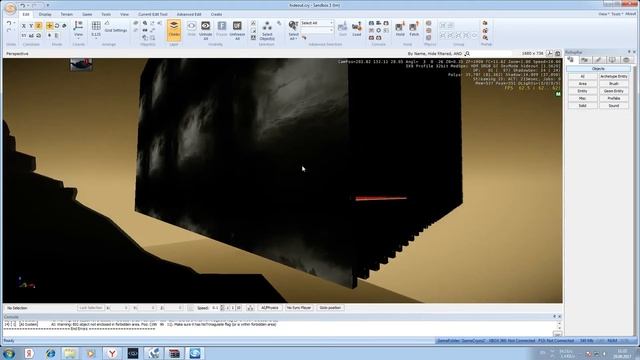The image size is (640, 360).
Task: Click the Area object button
Action: point(582,84)
